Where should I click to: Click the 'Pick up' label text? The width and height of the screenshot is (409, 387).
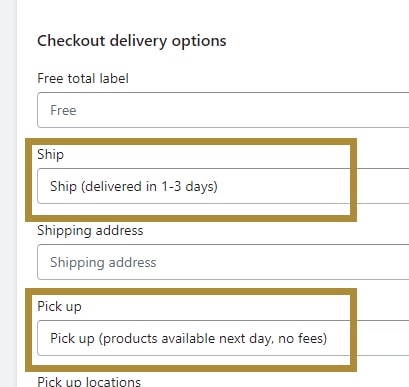coord(59,307)
